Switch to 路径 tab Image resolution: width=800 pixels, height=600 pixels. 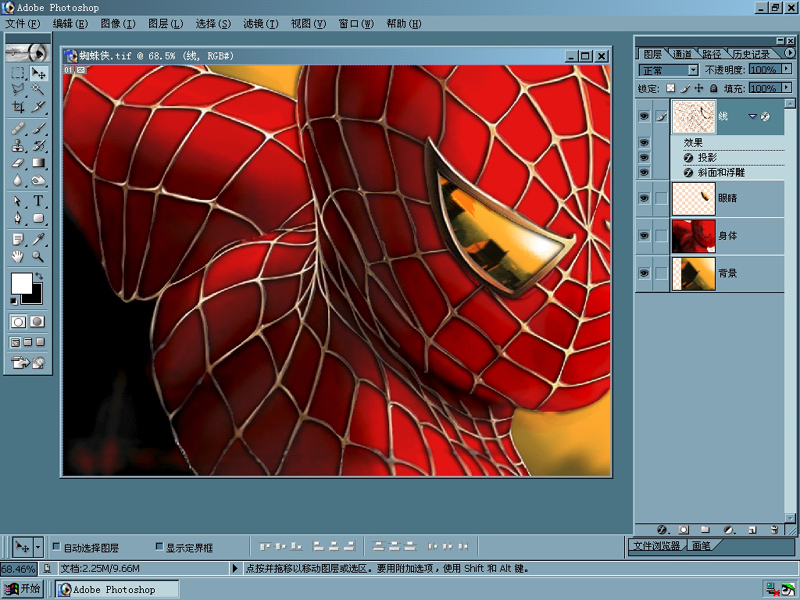[x=711, y=54]
